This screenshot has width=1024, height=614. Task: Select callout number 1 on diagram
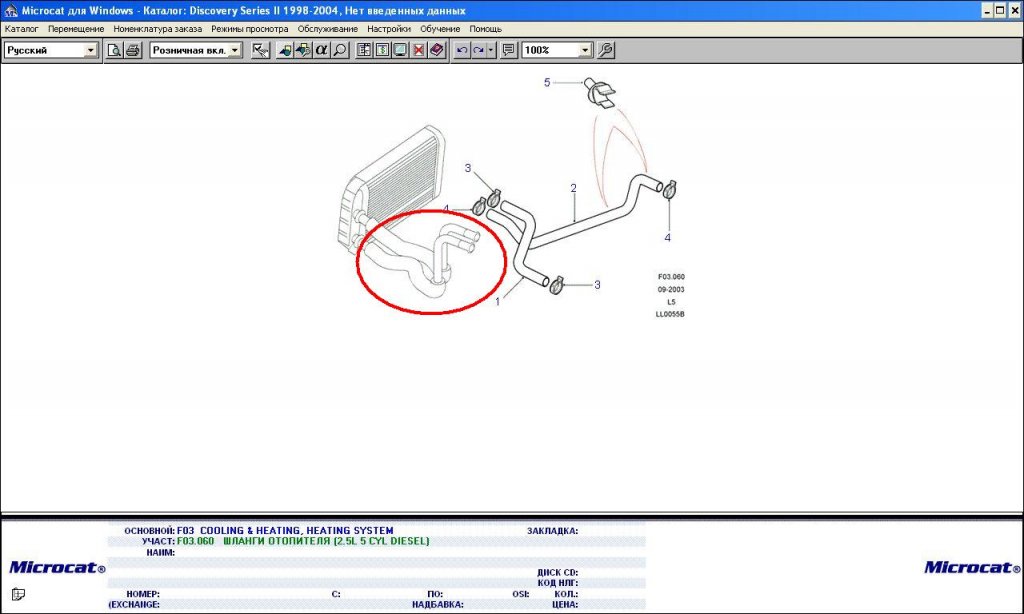(x=498, y=302)
